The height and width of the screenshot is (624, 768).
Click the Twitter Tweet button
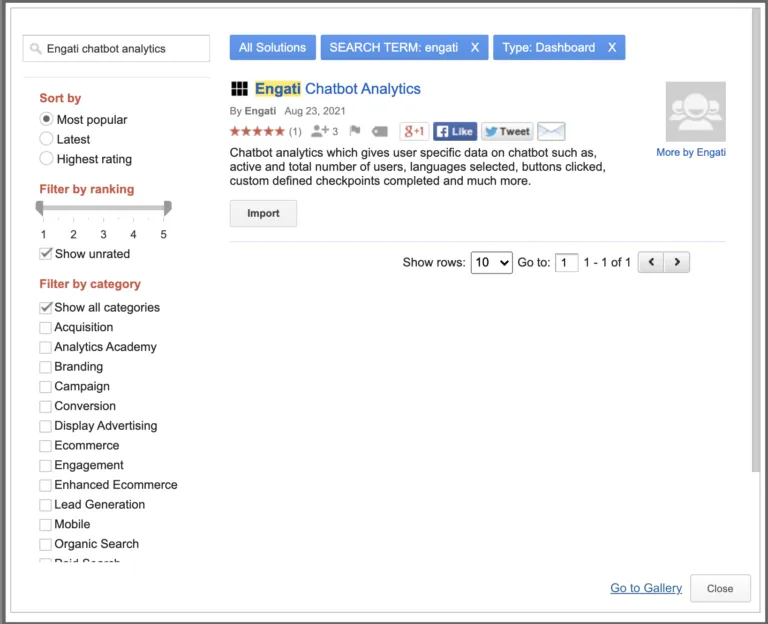coord(507,131)
